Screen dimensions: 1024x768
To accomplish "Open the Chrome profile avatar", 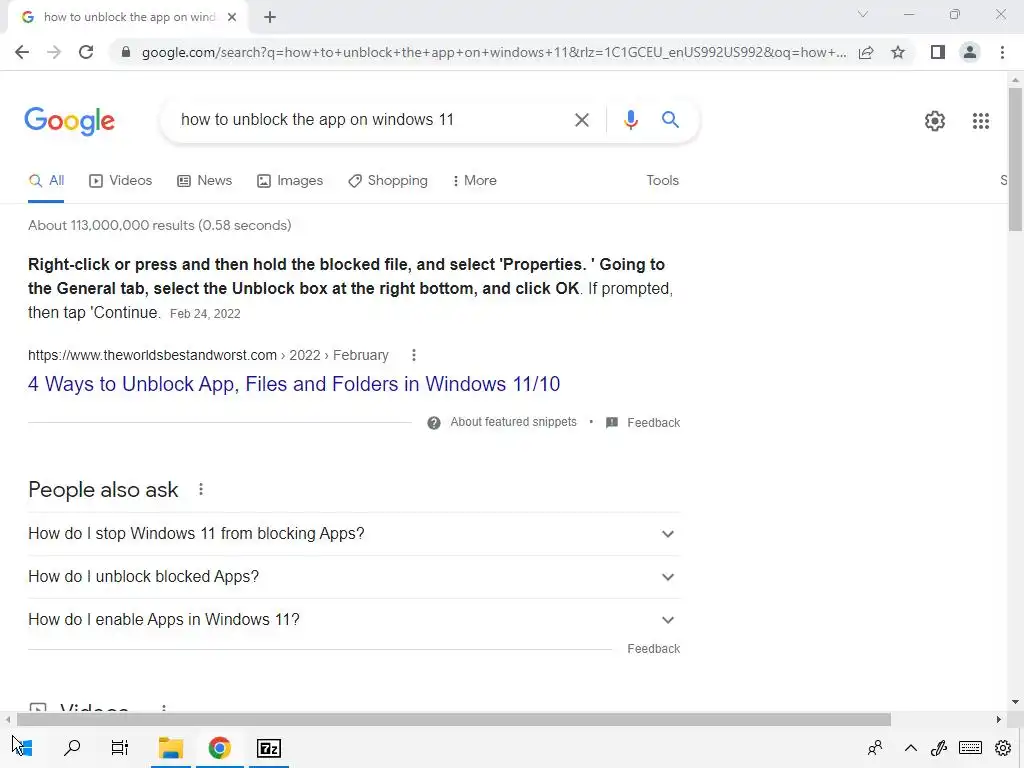I will pyautogui.click(x=970, y=52).
